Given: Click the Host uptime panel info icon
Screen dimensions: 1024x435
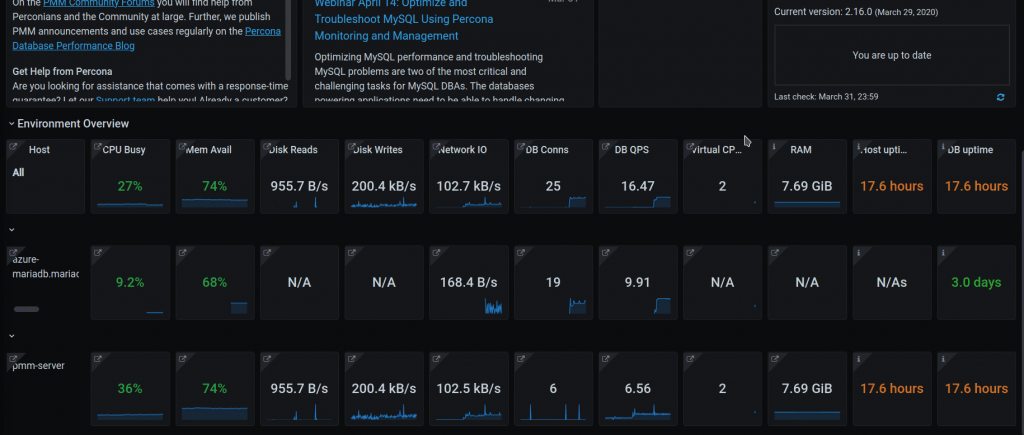Looking at the screenshot, I should tap(858, 147).
